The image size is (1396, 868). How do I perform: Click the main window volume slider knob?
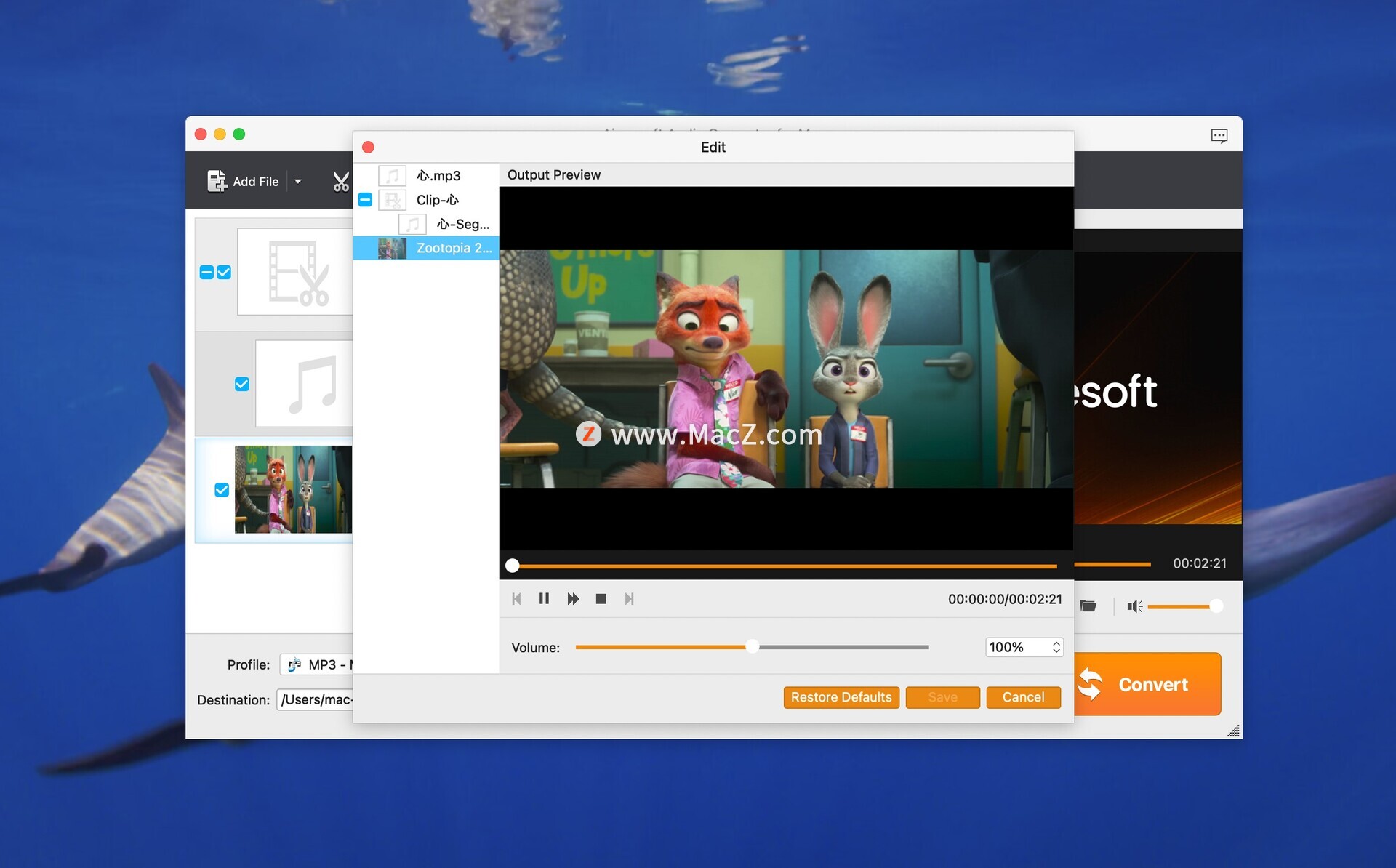(1216, 606)
